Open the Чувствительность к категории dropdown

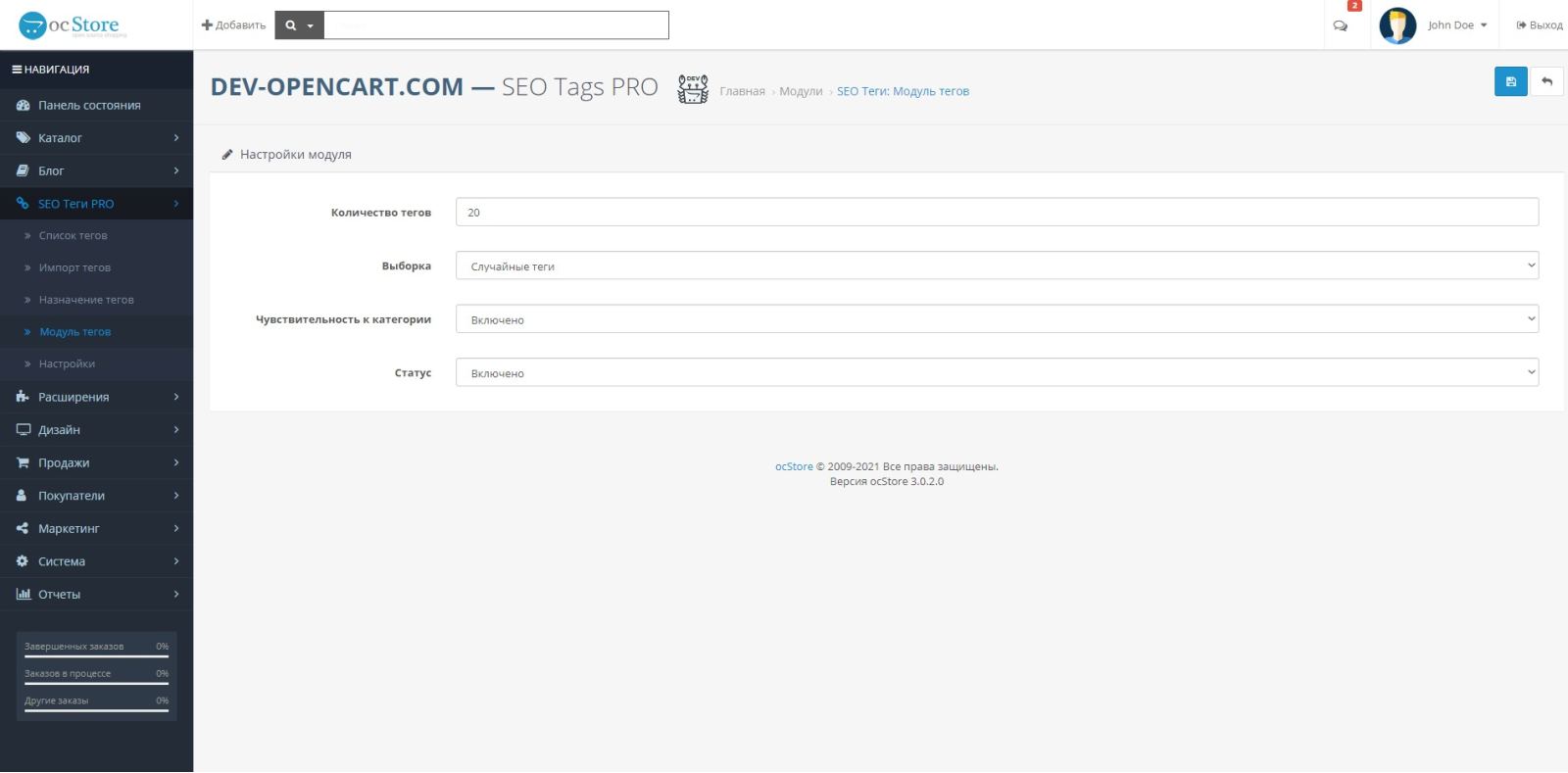[997, 319]
